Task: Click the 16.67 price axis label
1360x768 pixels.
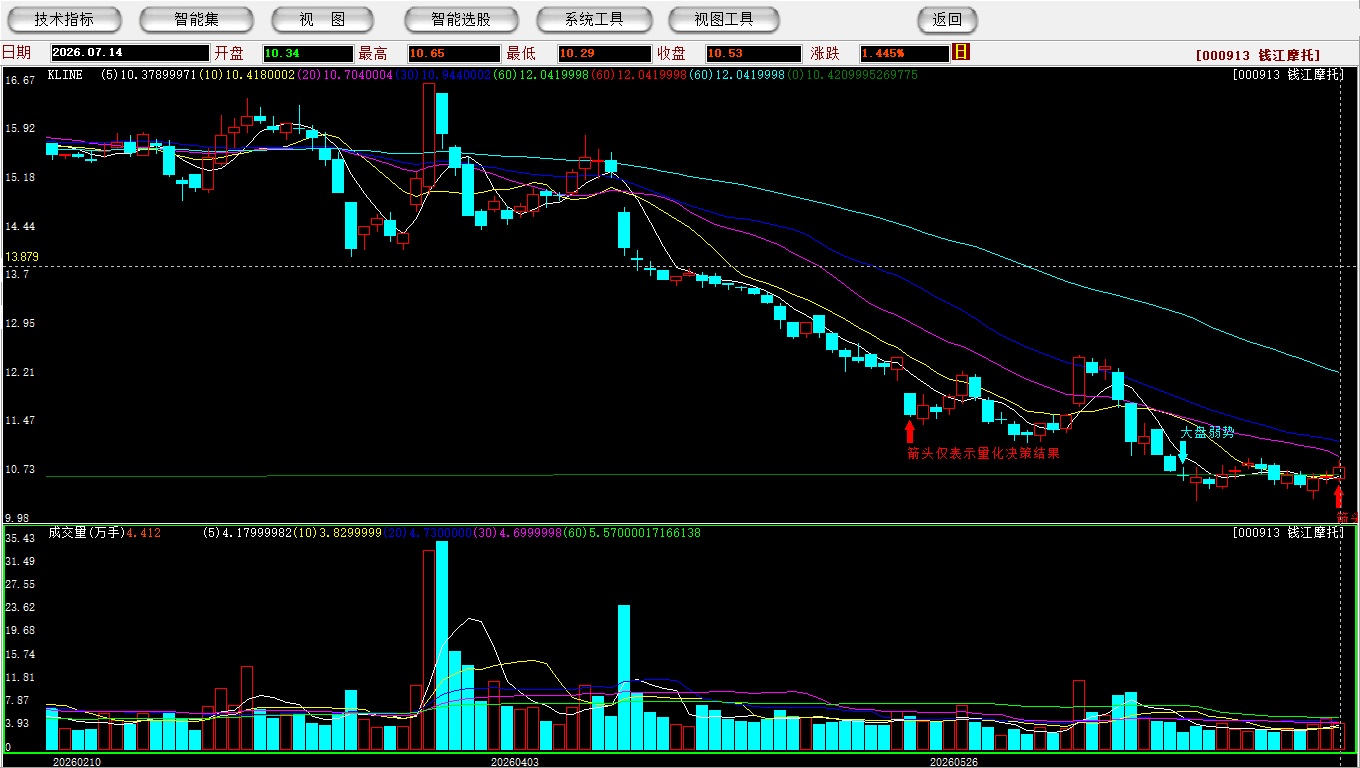Action: 20,80
